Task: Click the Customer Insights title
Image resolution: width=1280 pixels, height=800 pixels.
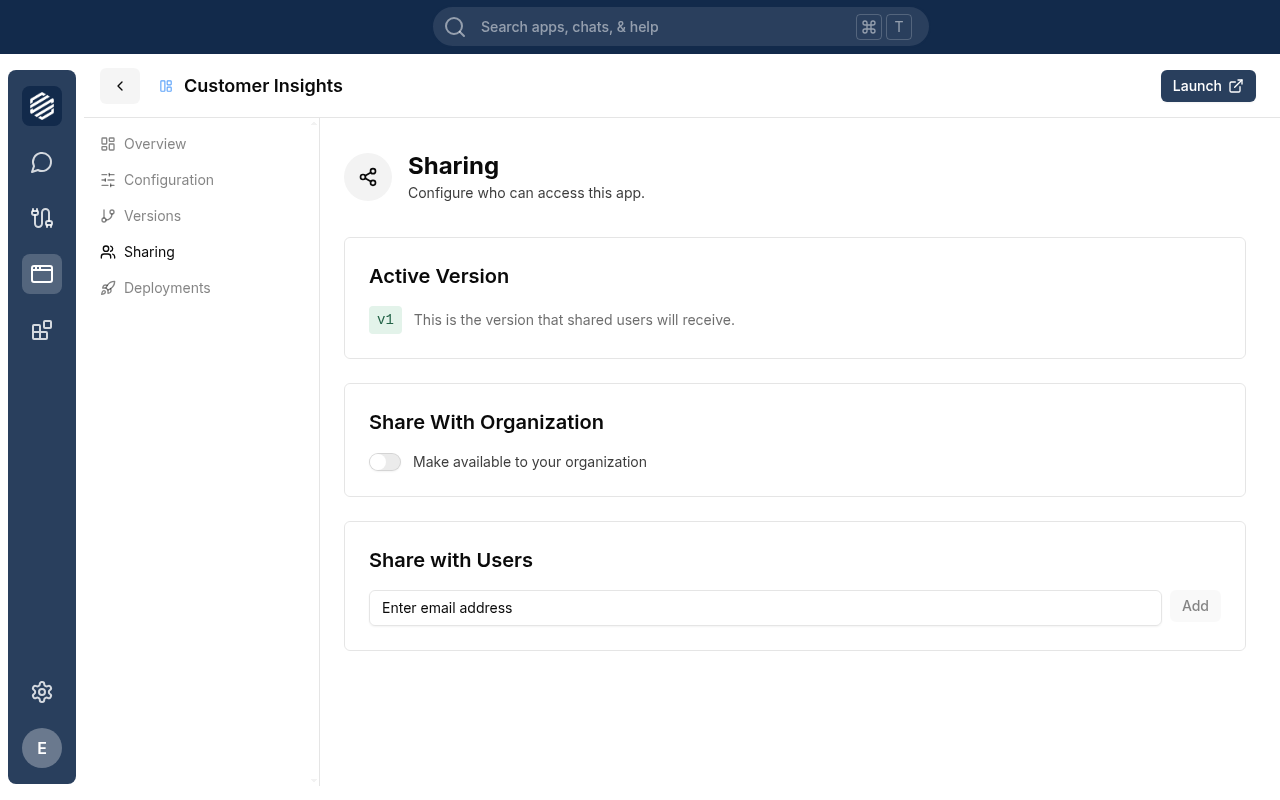Action: [x=263, y=86]
